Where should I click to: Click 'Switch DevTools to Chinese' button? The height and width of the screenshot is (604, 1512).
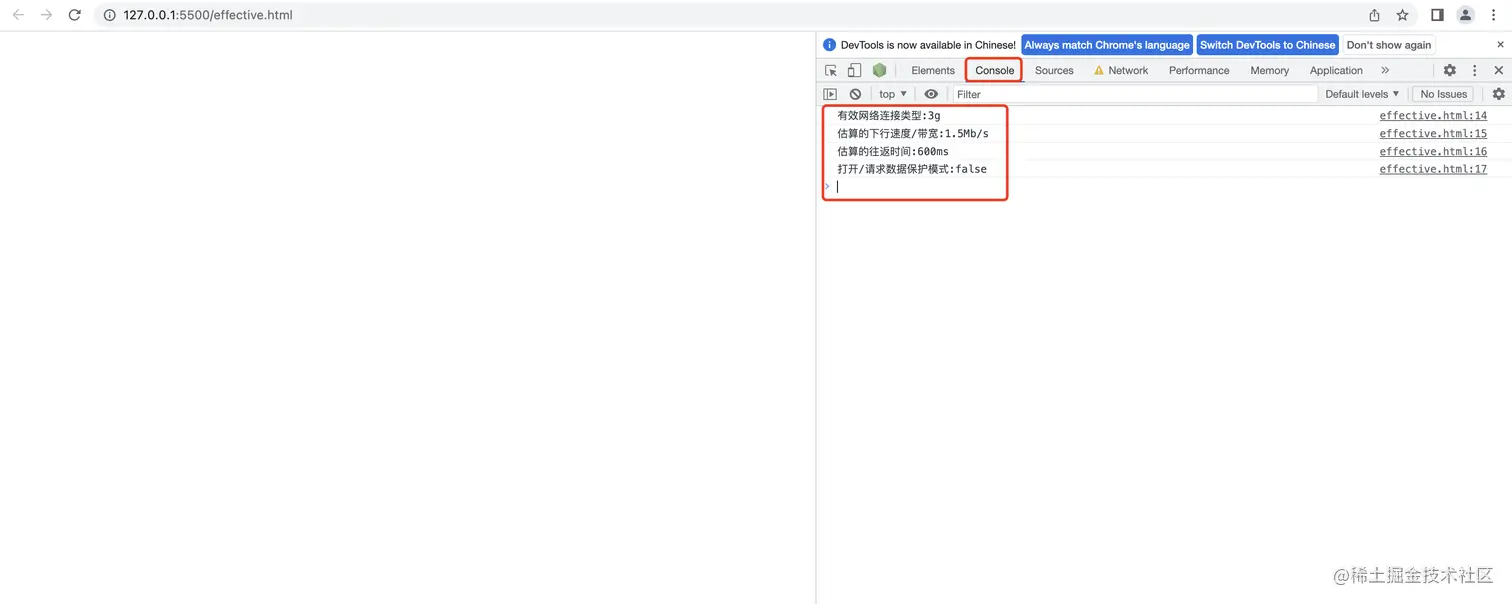pos(1267,45)
